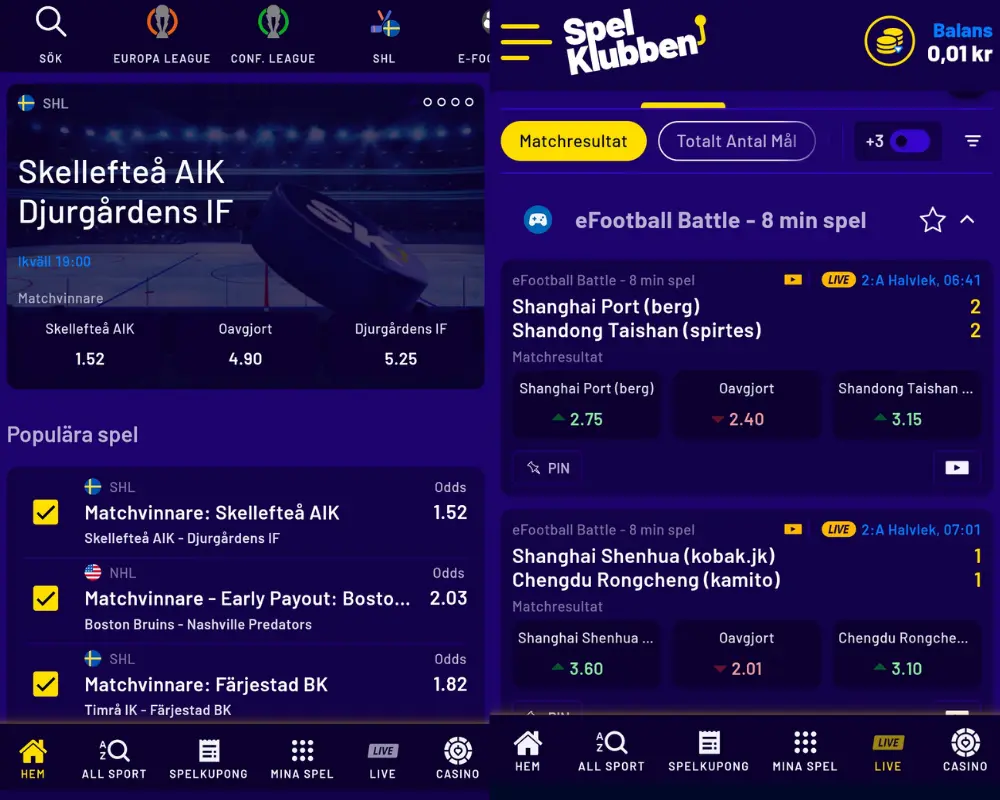The height and width of the screenshot is (800, 1000).
Task: Bet Oavgjort at 4.90 in banner
Action: (246, 344)
